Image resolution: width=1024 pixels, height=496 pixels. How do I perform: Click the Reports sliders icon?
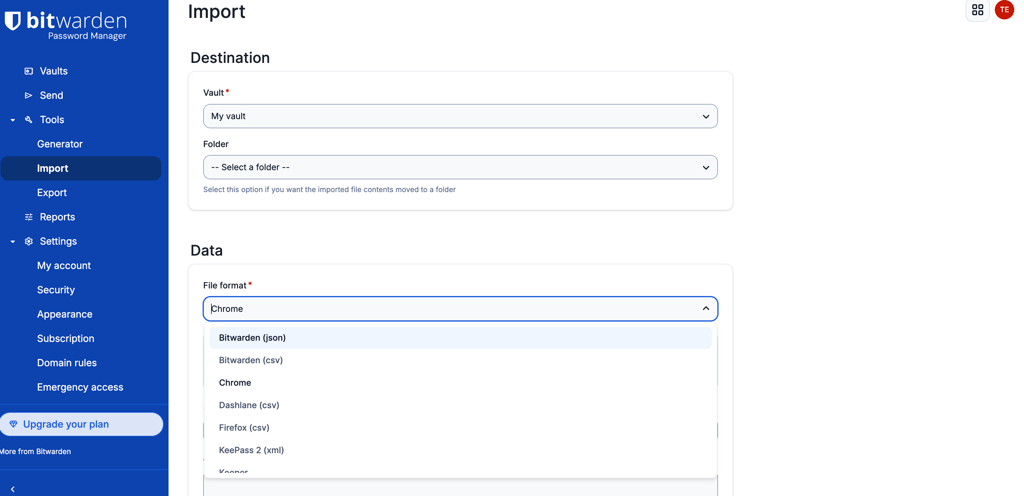28,217
